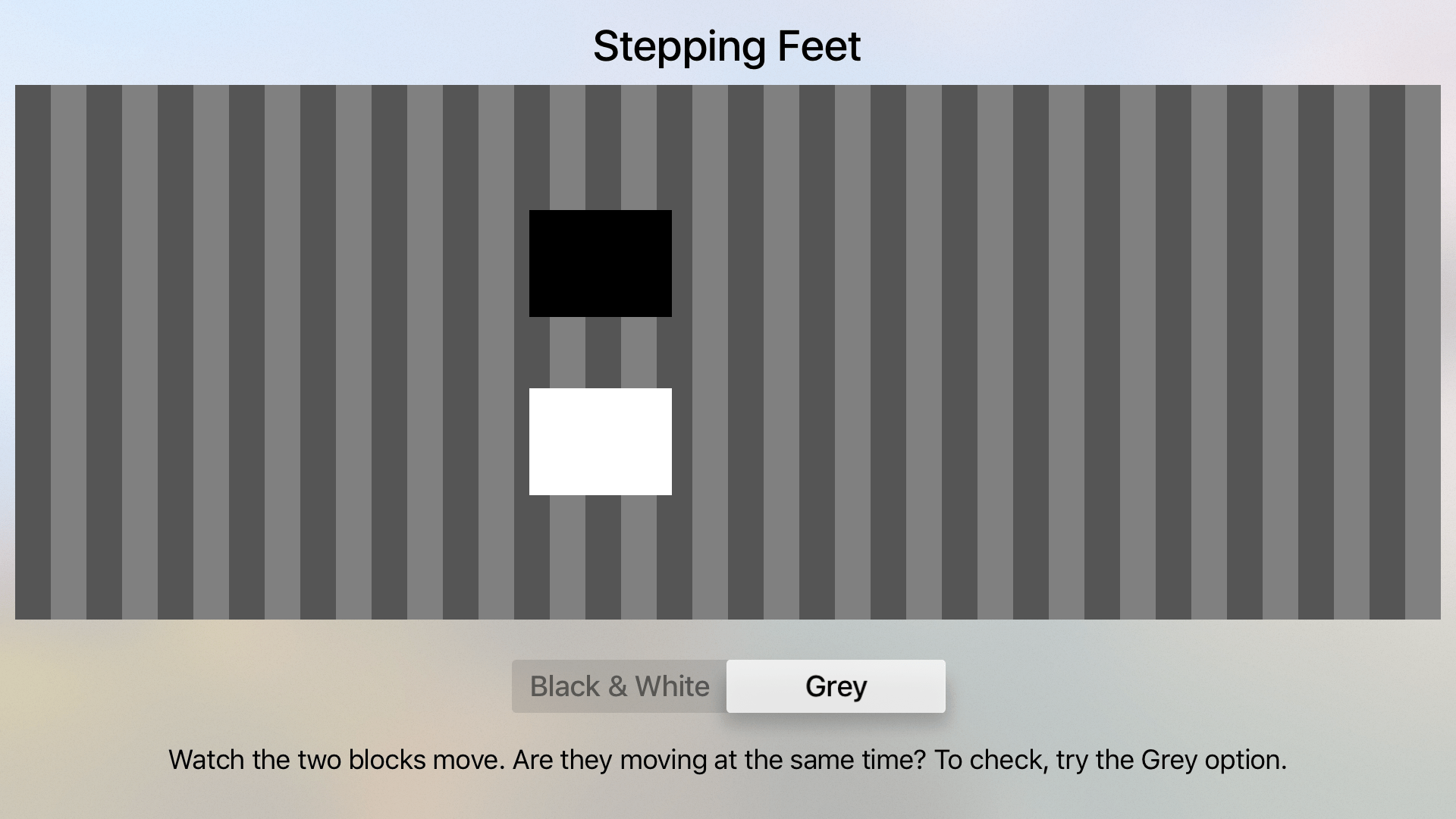Select the Grey segment option
This screenshot has height=819, width=1456.
point(836,686)
